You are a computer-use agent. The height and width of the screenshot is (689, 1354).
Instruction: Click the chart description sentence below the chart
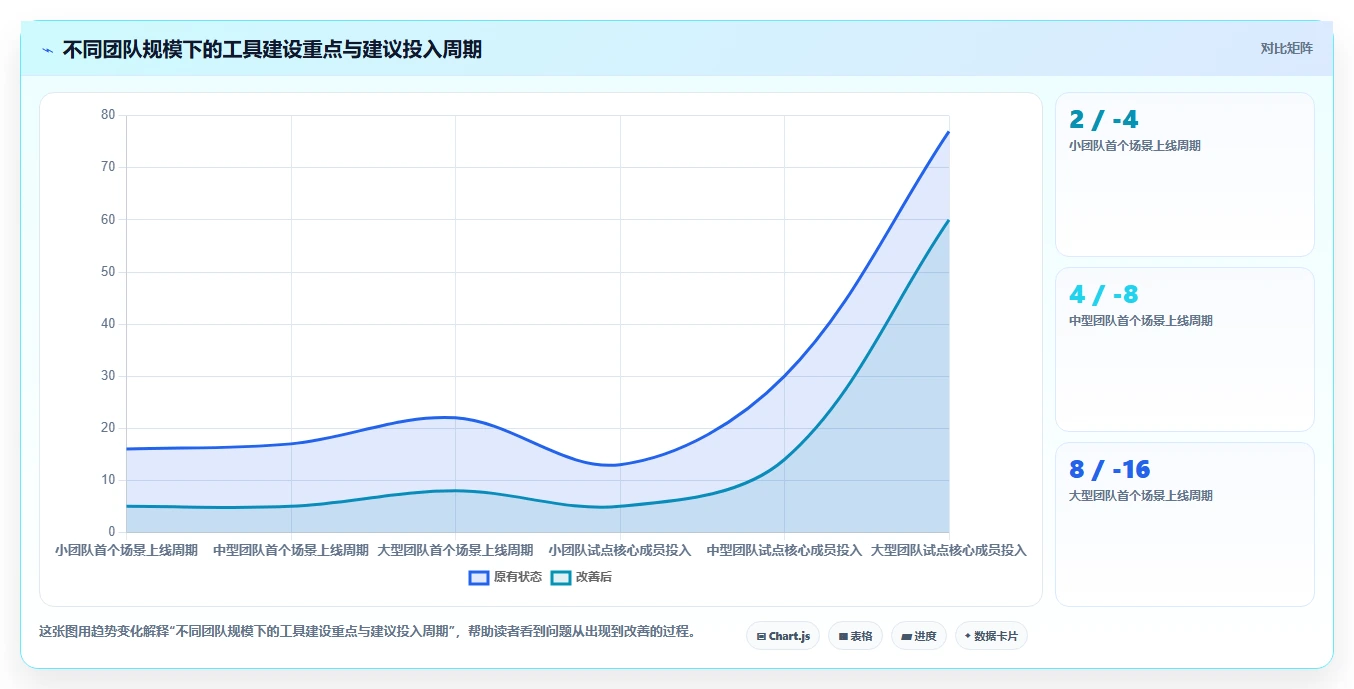point(367,632)
